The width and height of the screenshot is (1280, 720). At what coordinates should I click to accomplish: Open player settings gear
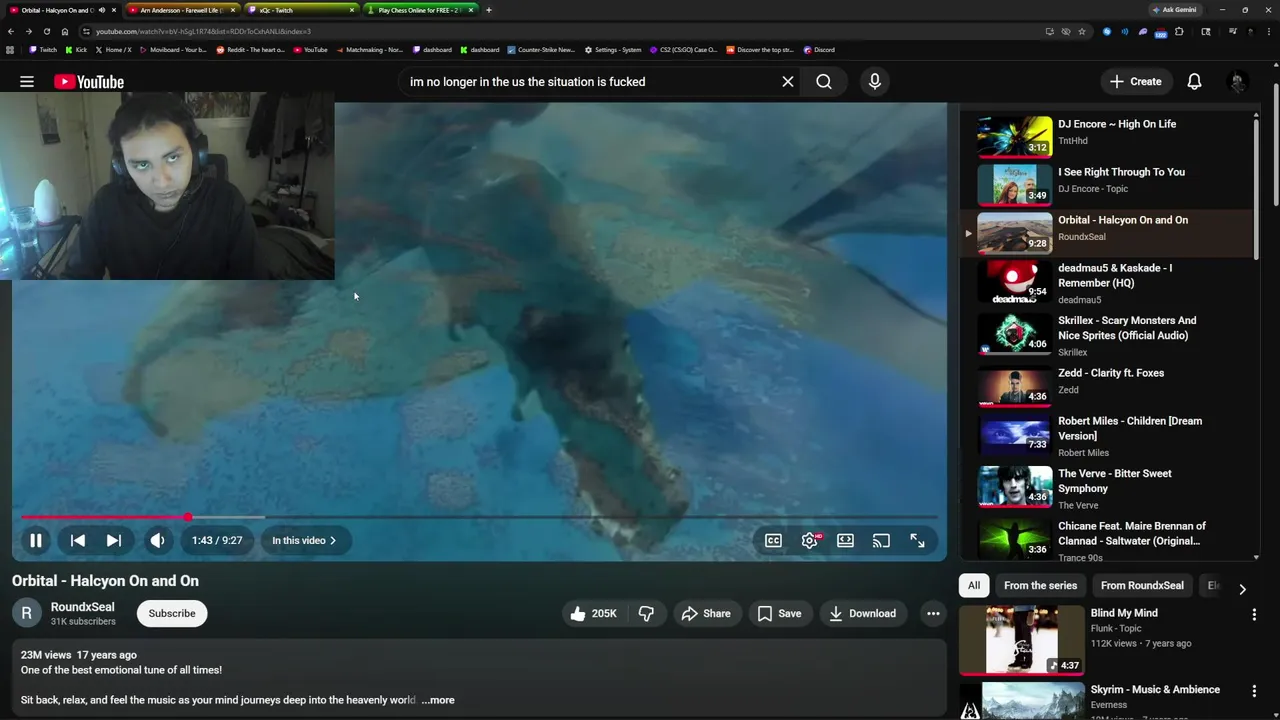tap(810, 540)
